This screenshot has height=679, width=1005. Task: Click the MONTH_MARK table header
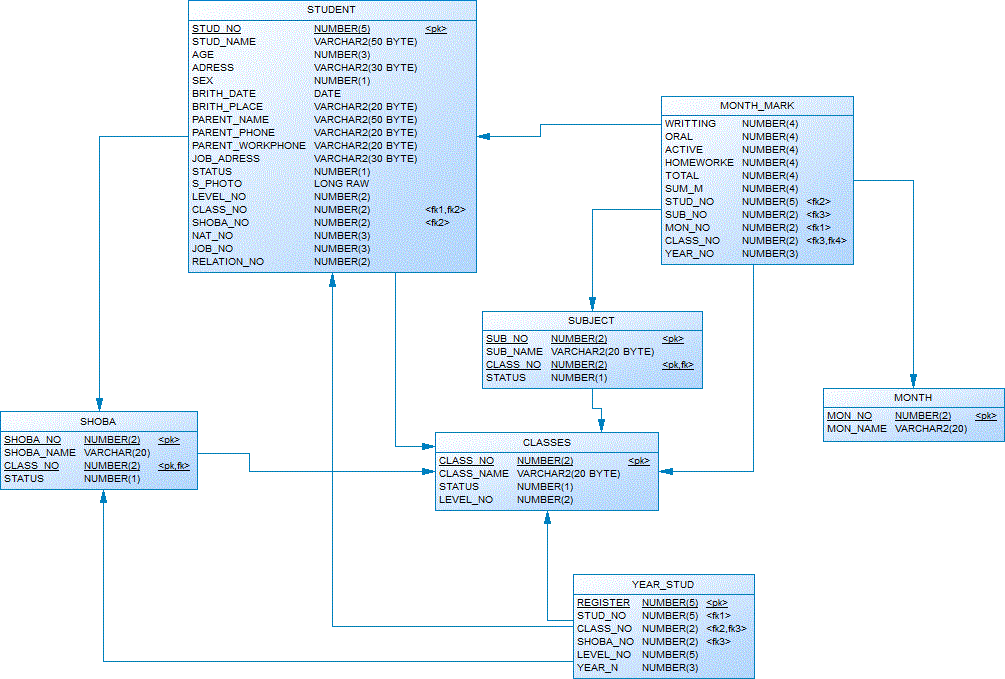[x=757, y=106]
